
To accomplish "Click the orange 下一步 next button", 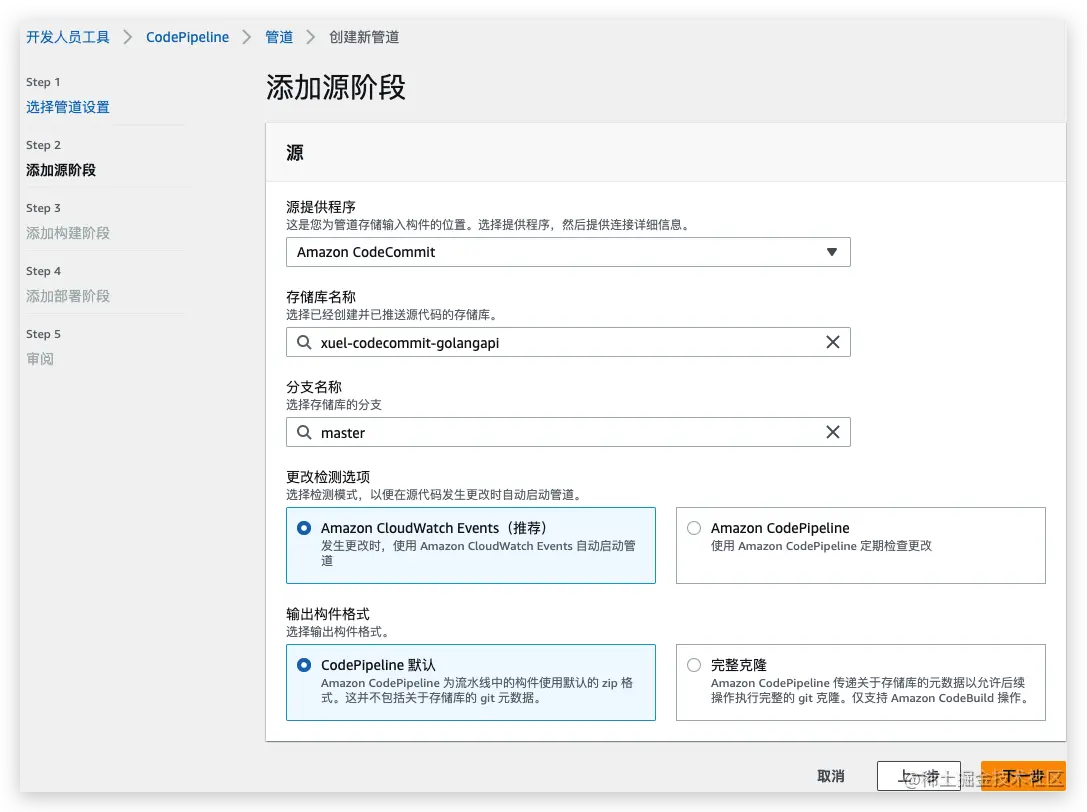I will point(1023,776).
